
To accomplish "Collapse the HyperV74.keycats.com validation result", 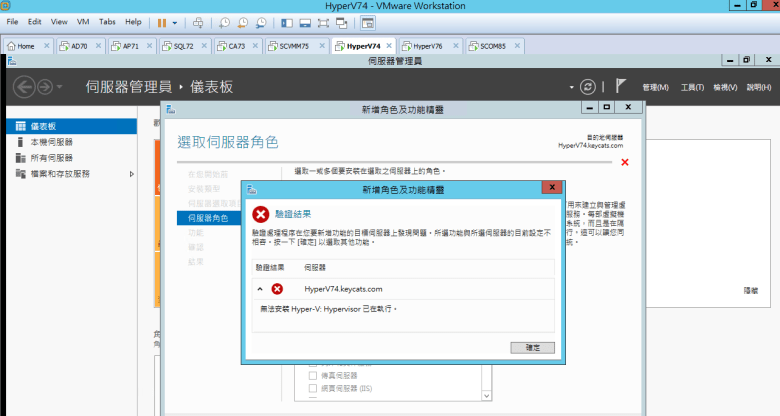I will coord(261,289).
